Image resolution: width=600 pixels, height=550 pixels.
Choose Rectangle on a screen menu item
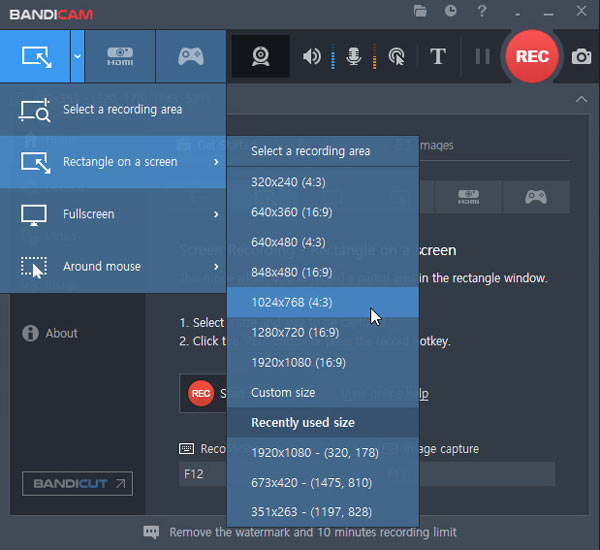[113, 162]
